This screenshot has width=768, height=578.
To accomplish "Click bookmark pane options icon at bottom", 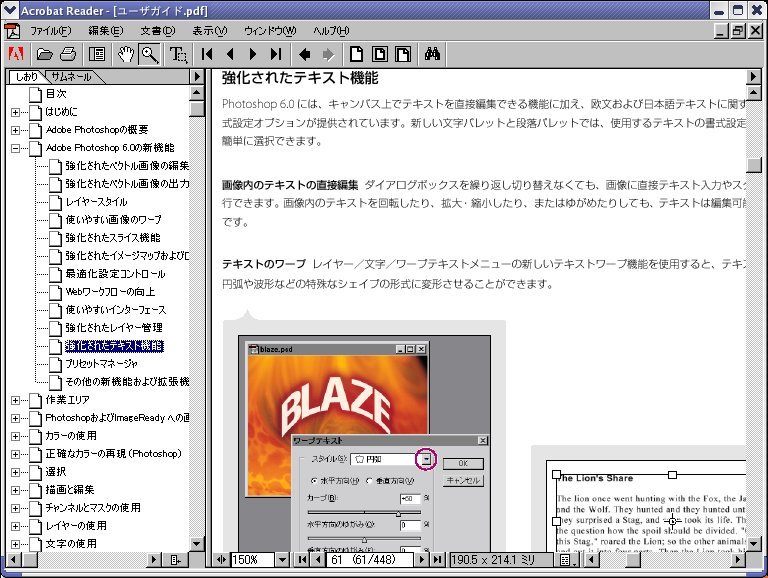I will tap(176, 559).
